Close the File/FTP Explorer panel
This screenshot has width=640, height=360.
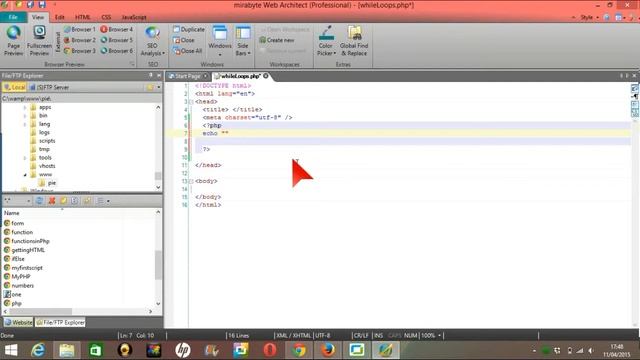pos(159,76)
